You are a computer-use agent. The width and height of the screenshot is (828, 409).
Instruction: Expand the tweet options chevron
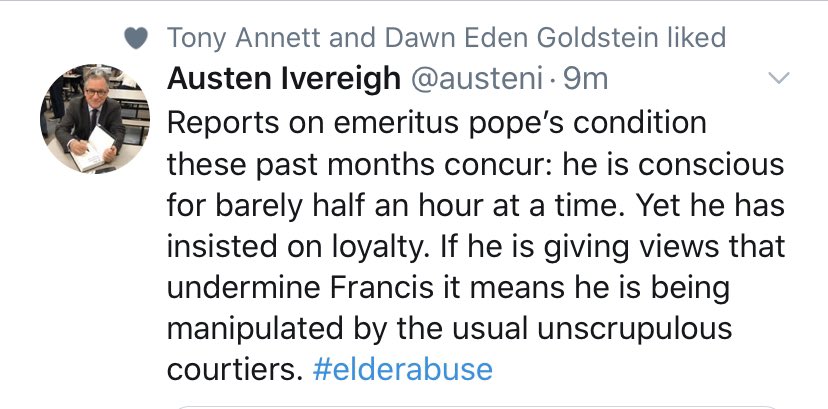click(777, 78)
